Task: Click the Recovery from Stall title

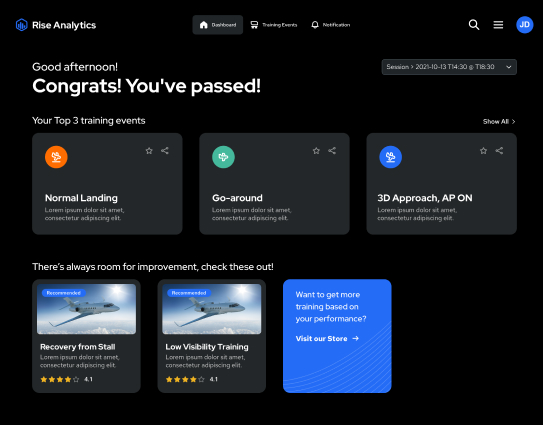Action: pos(78,347)
